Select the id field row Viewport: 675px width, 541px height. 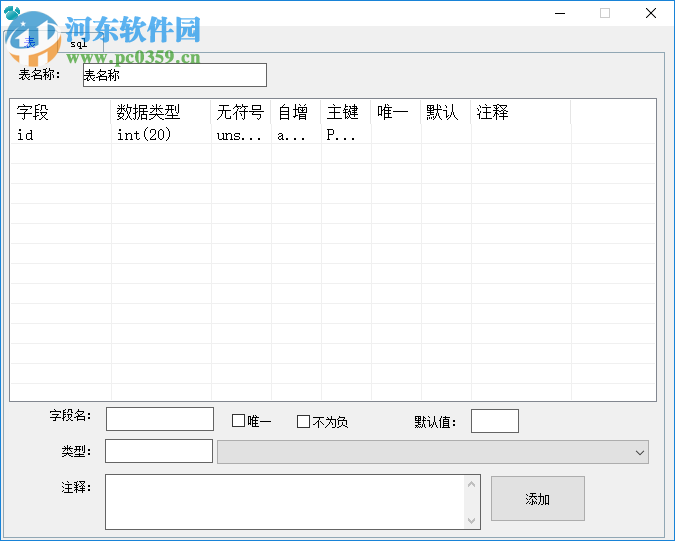[x=332, y=135]
